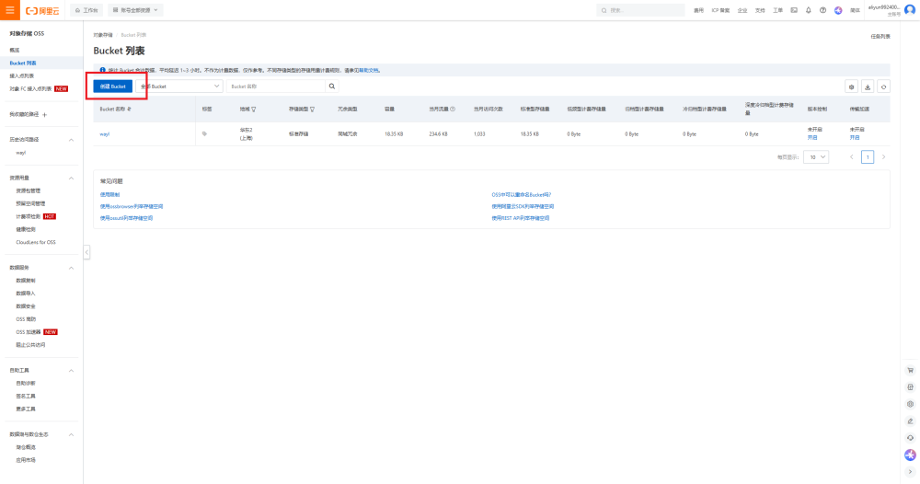The image size is (920, 484).
Task: Click the Bucket name search input field
Action: pyautogui.click(x=277, y=87)
